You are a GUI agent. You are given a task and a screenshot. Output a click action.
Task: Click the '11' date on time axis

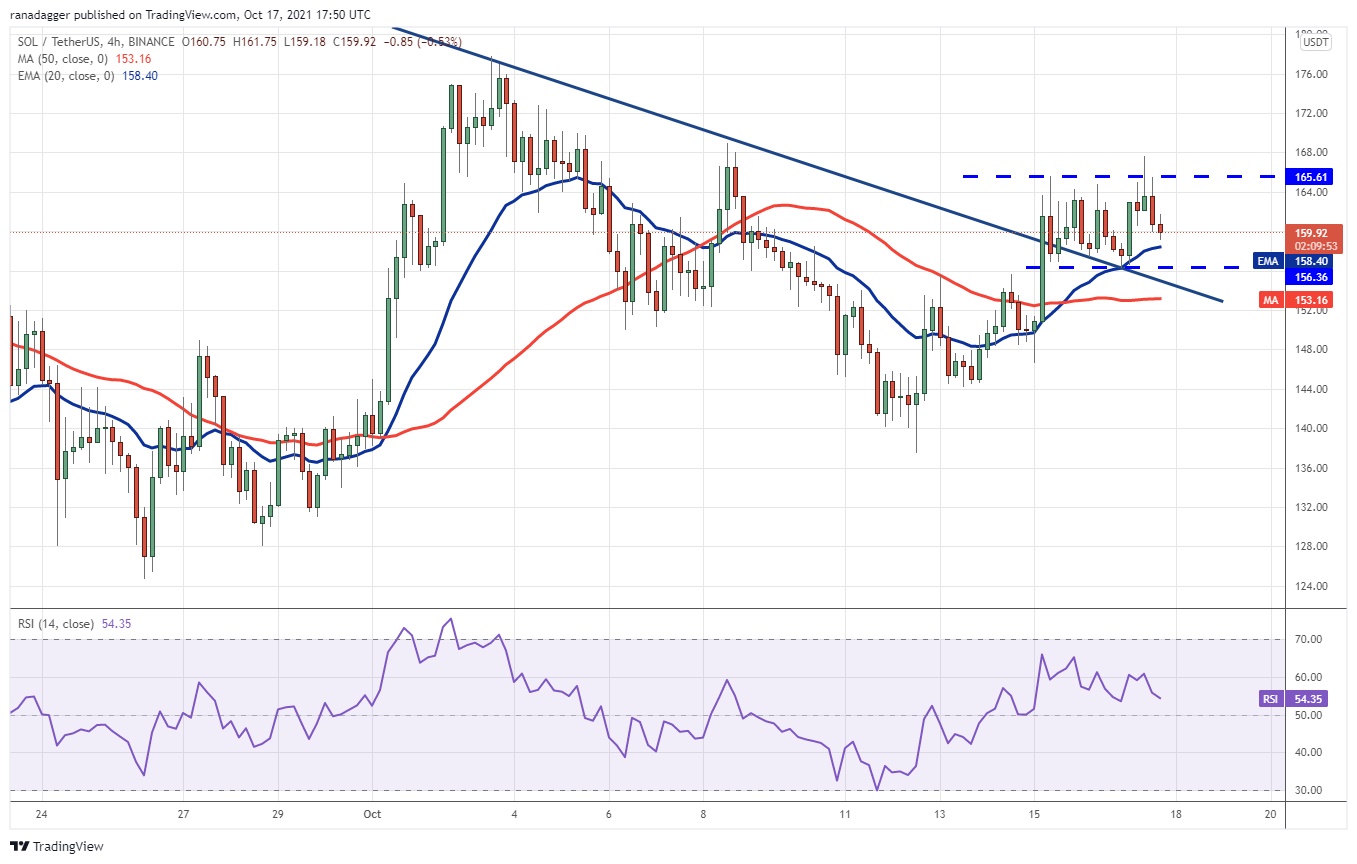coord(845,815)
